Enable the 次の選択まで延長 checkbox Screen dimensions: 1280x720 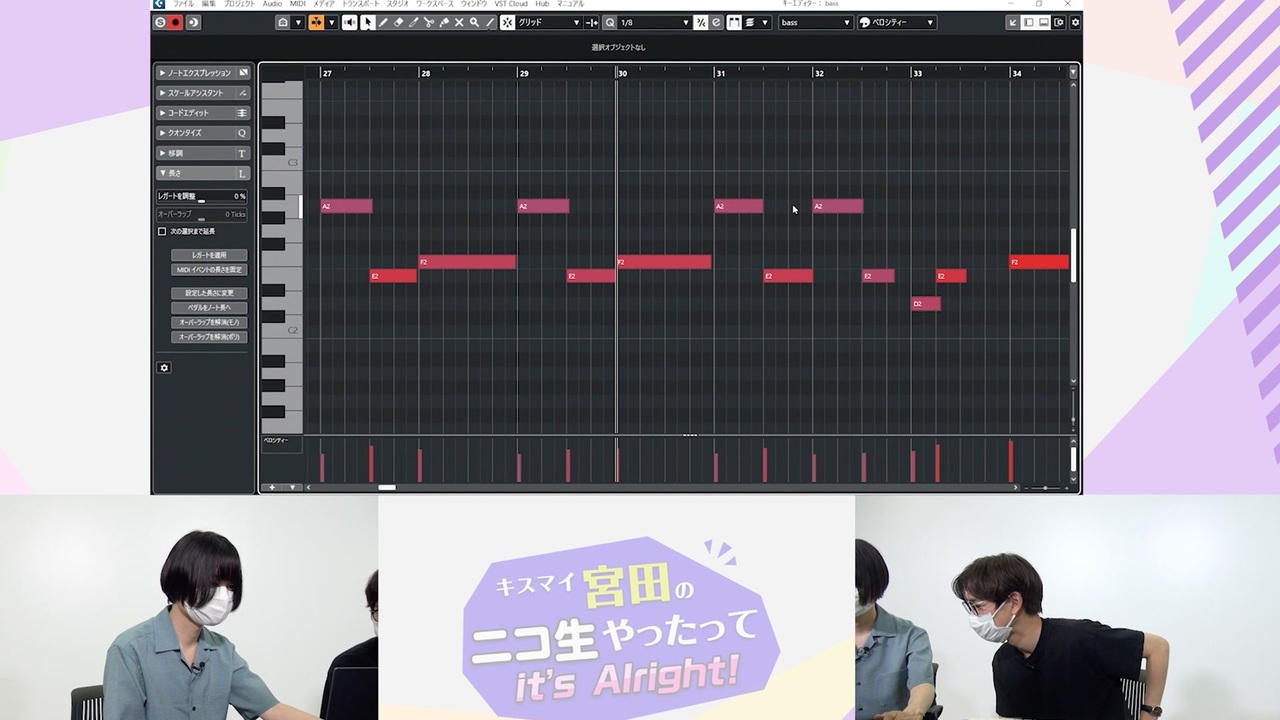162,232
